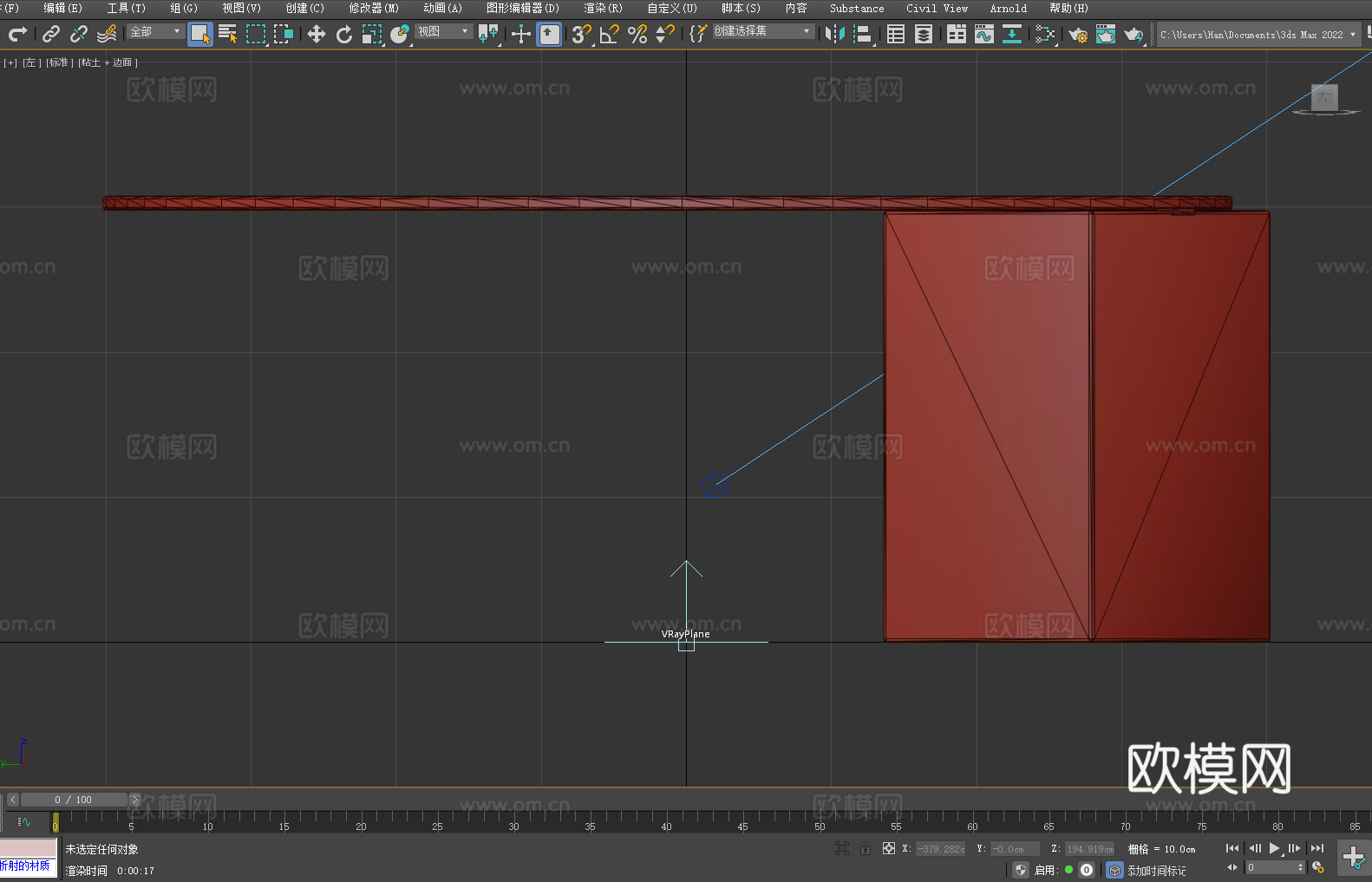Go to animation start
The height and width of the screenshot is (882, 1372).
(x=1232, y=848)
